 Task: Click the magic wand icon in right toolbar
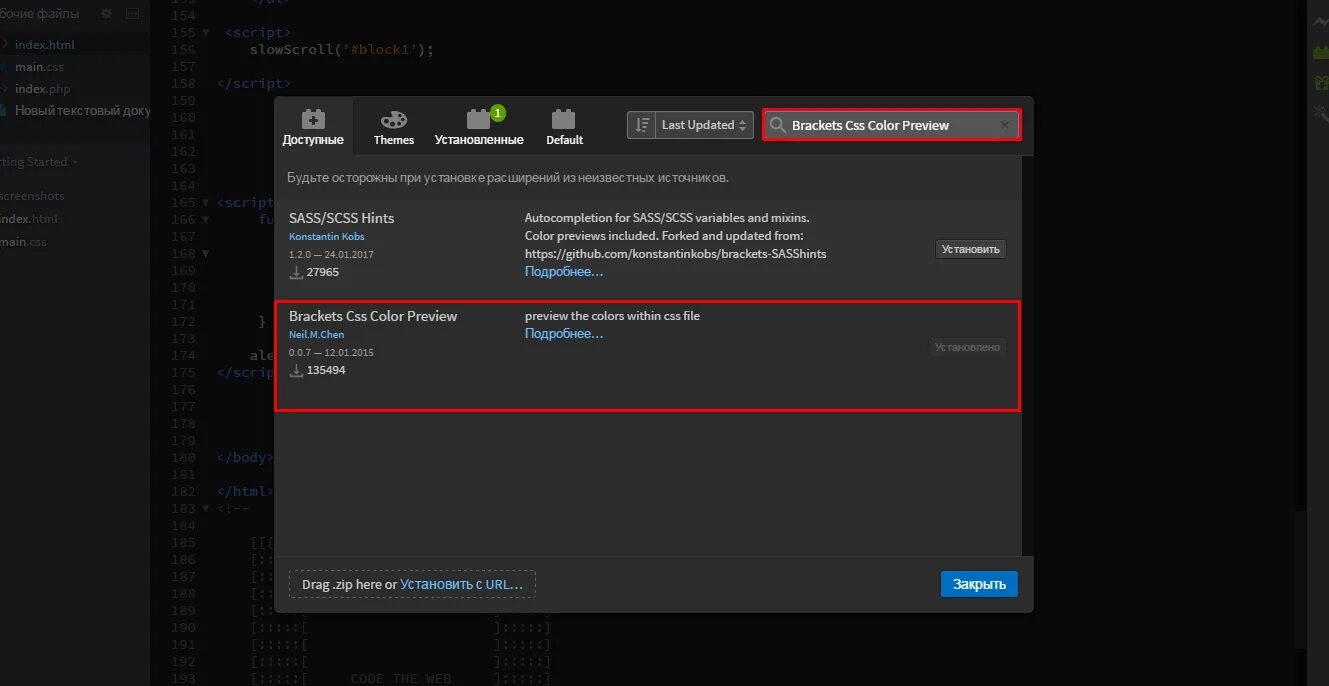pos(1320,114)
